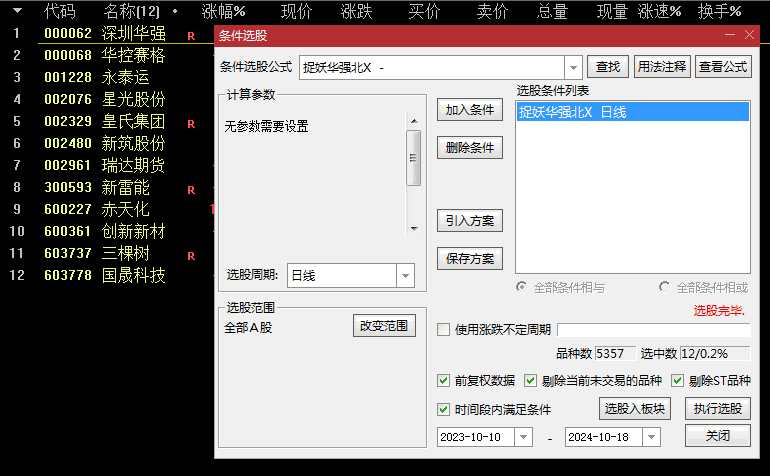Select stock row 300593 新雷能
Image resolution: width=770 pixels, height=476 pixels.
click(x=107, y=187)
